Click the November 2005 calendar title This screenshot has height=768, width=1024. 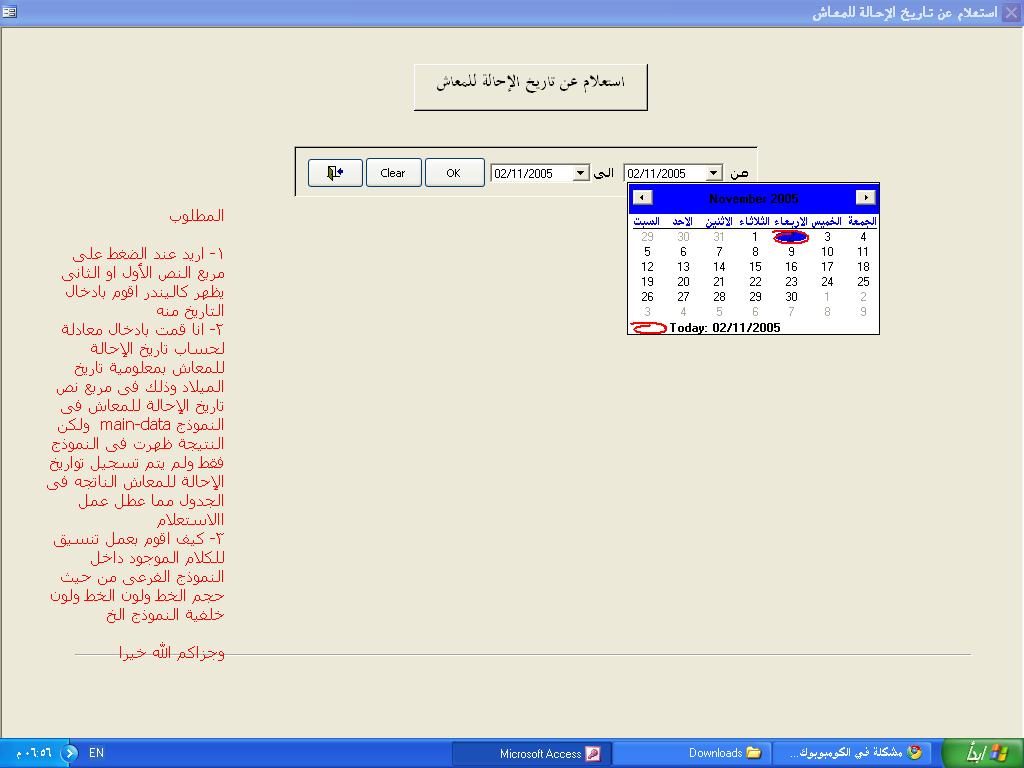pyautogui.click(x=754, y=199)
